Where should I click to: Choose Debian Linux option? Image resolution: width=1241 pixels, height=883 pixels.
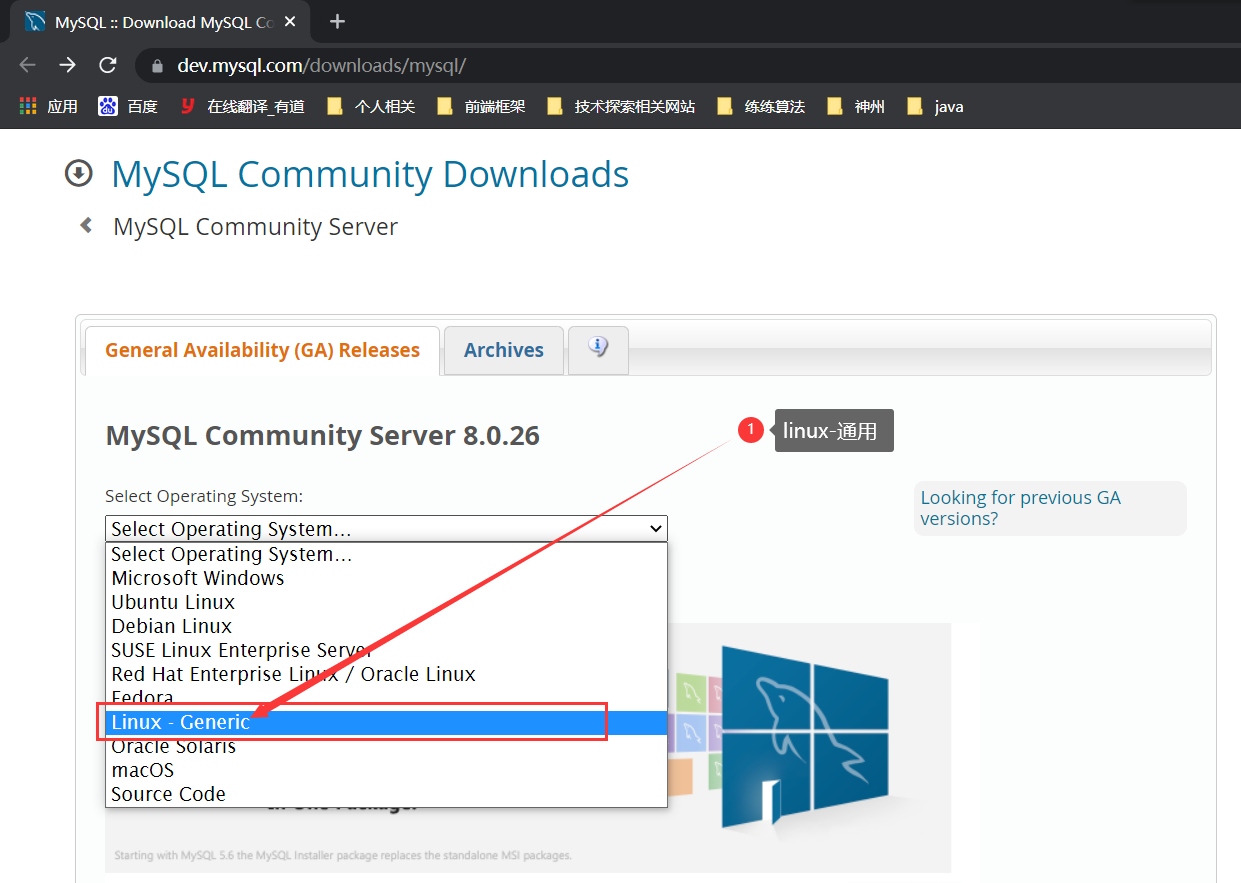[x=386, y=626]
